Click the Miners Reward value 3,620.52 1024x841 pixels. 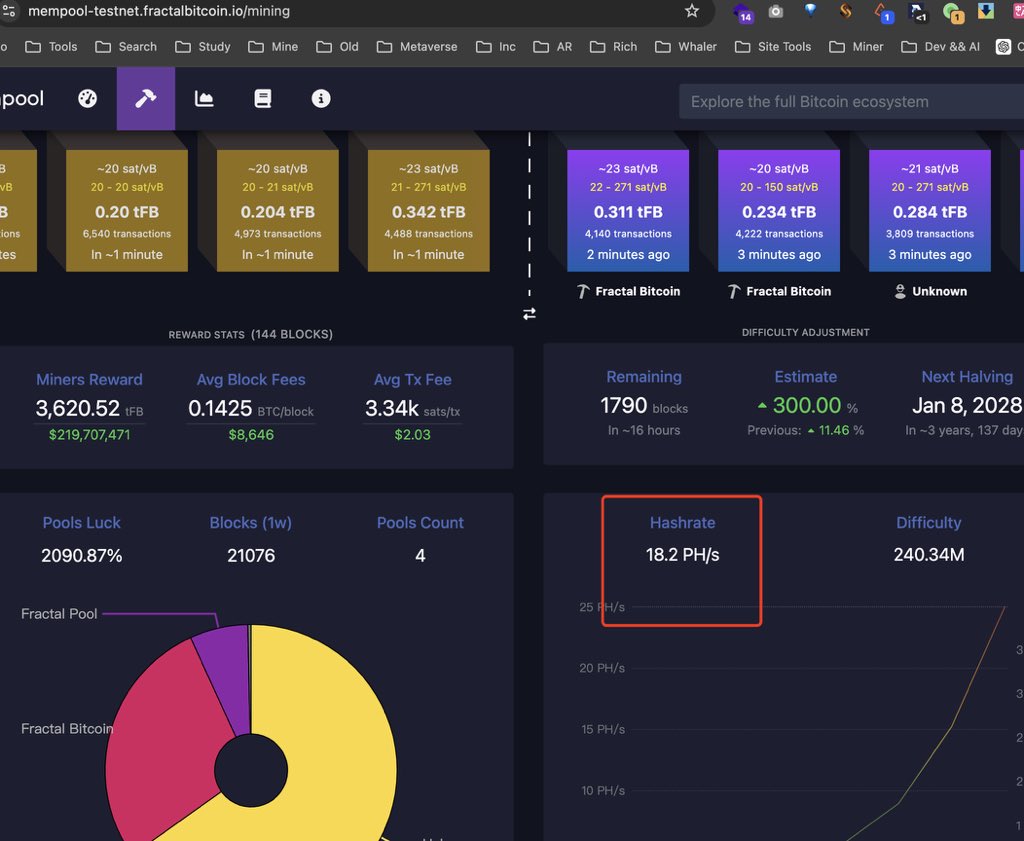pyautogui.click(x=78, y=408)
